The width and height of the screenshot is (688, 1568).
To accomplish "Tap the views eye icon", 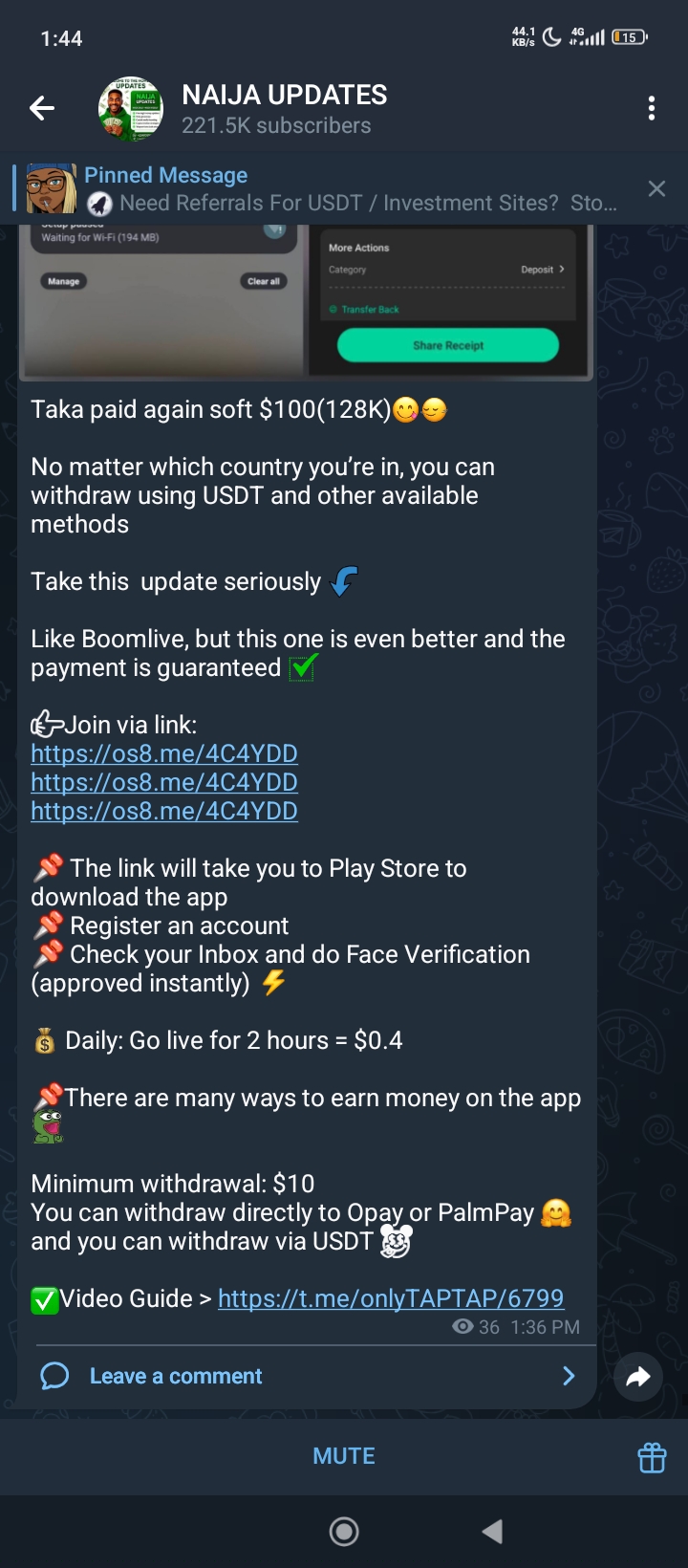I will pyautogui.click(x=462, y=1327).
